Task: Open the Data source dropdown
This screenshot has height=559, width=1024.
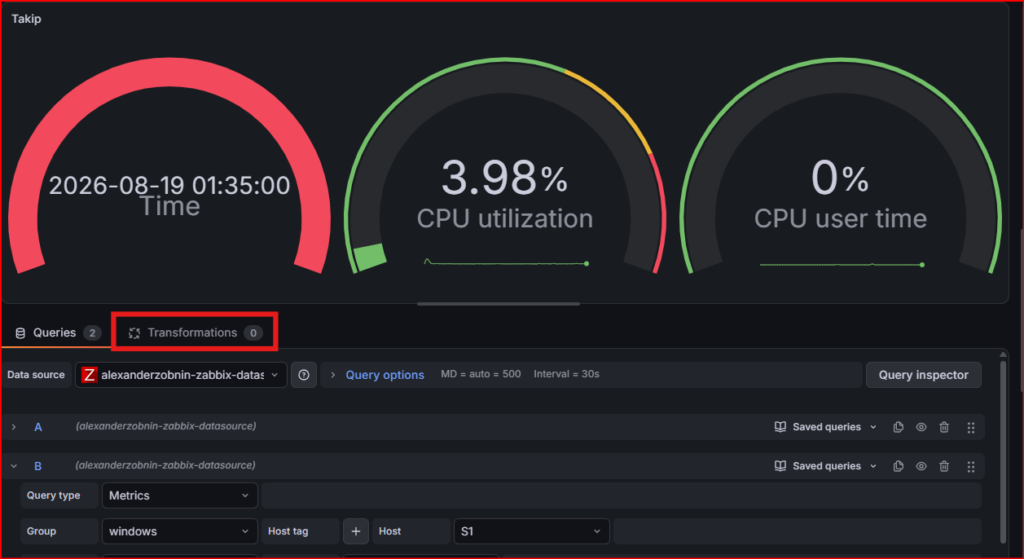Action: 181,375
